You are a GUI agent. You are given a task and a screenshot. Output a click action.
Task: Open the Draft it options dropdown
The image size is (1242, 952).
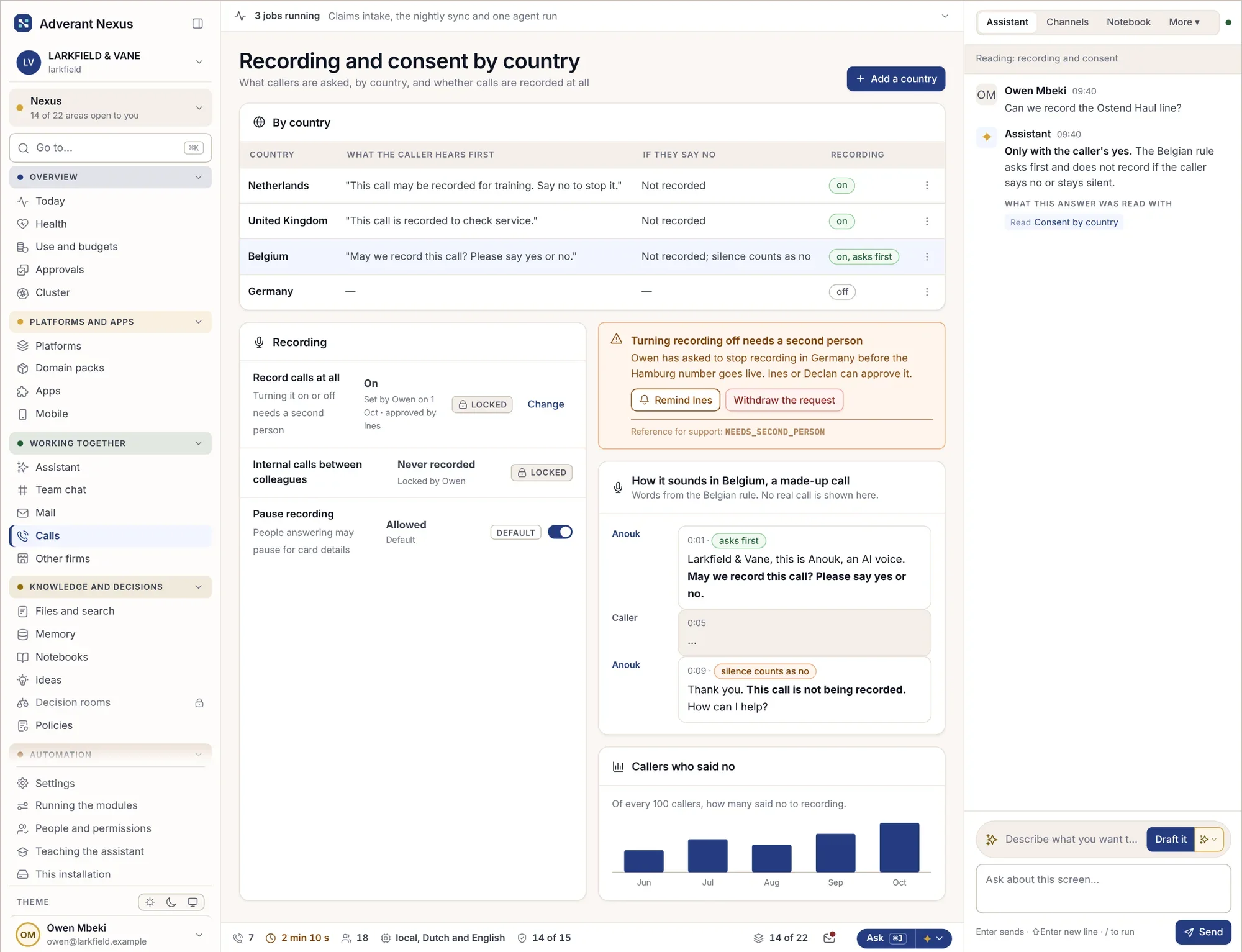1208,839
